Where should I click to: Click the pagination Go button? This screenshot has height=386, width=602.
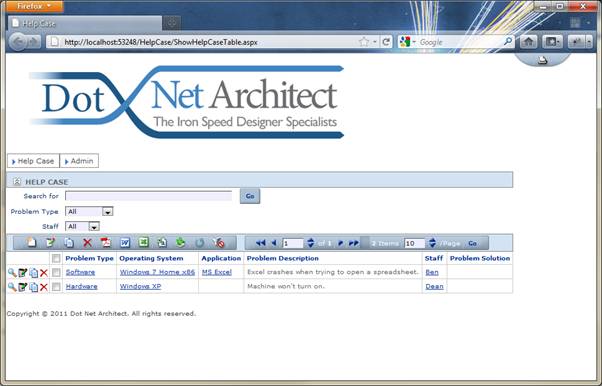(x=472, y=244)
